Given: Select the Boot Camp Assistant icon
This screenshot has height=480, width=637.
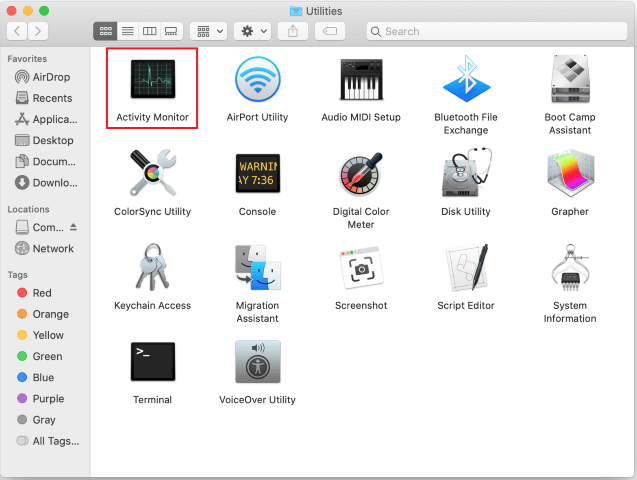Looking at the screenshot, I should tap(570, 79).
